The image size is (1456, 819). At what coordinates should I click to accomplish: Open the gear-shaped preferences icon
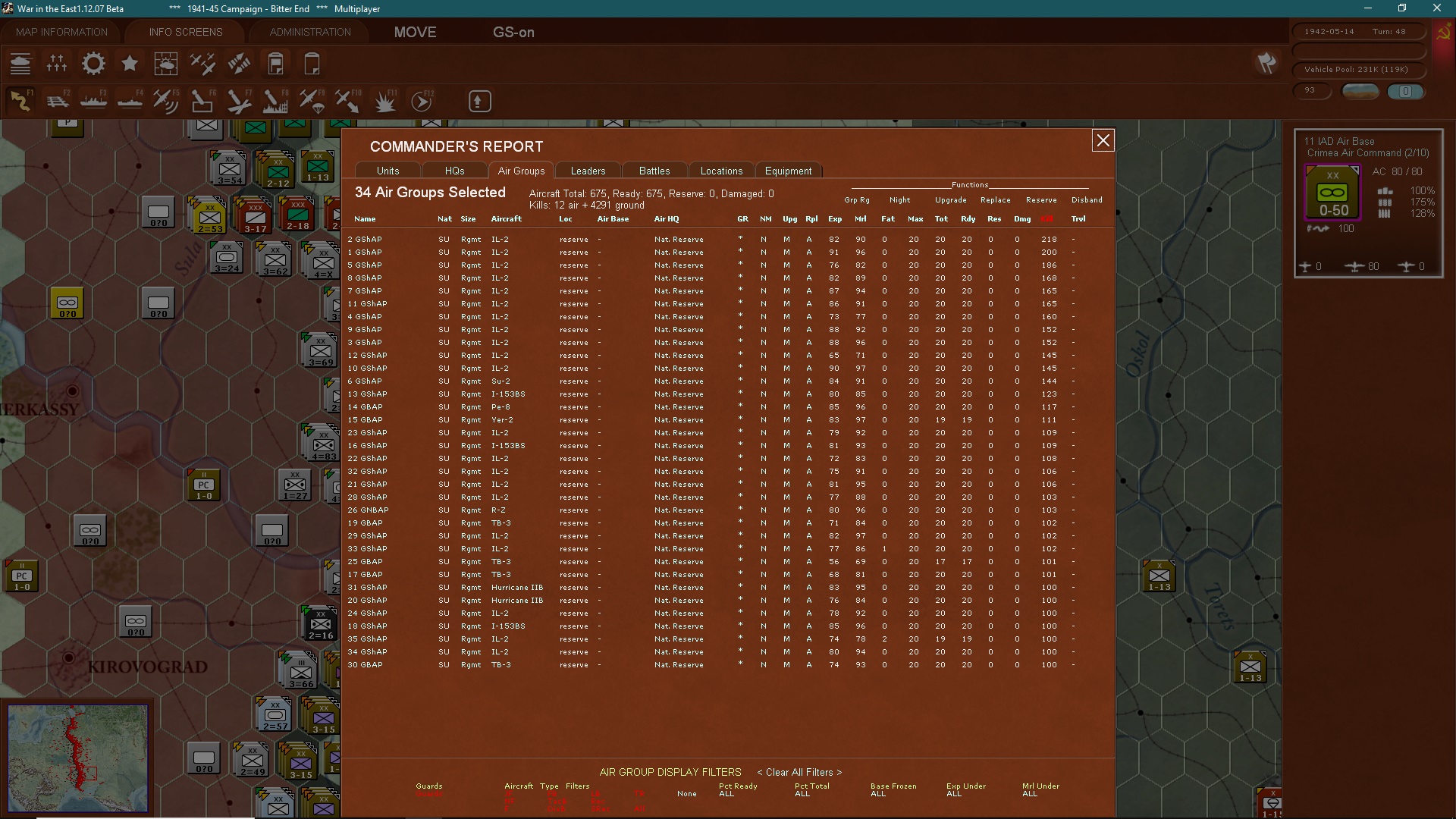click(93, 64)
